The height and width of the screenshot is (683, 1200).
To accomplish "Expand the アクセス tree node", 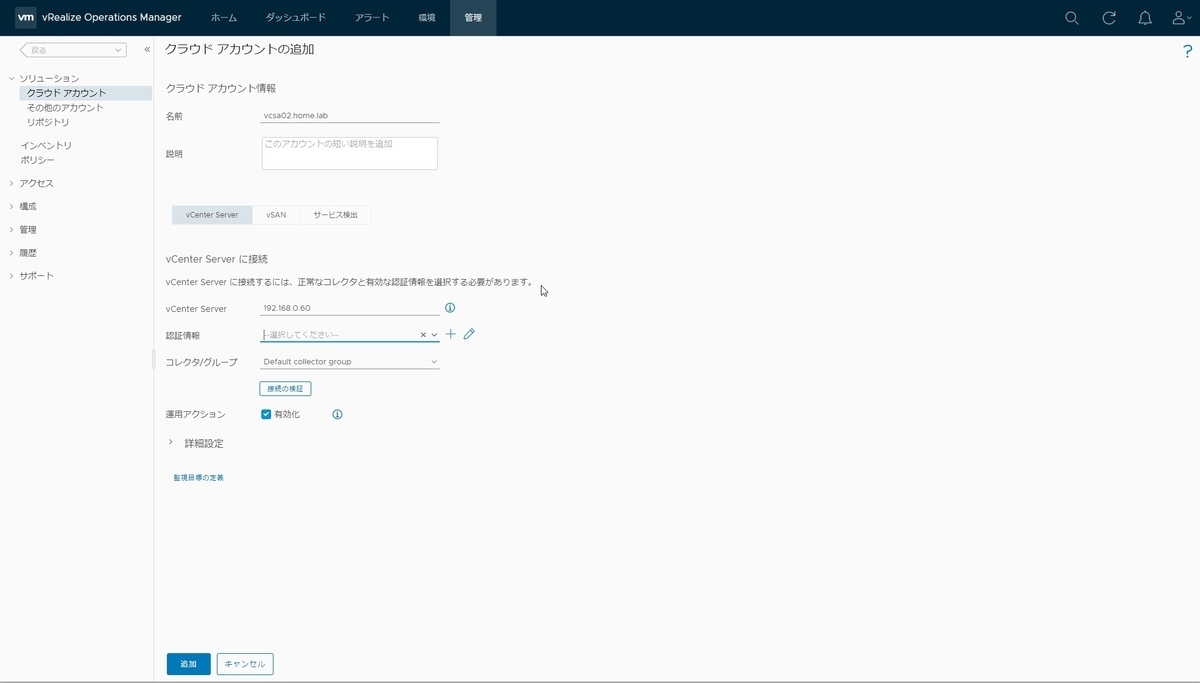I will tap(11, 183).
